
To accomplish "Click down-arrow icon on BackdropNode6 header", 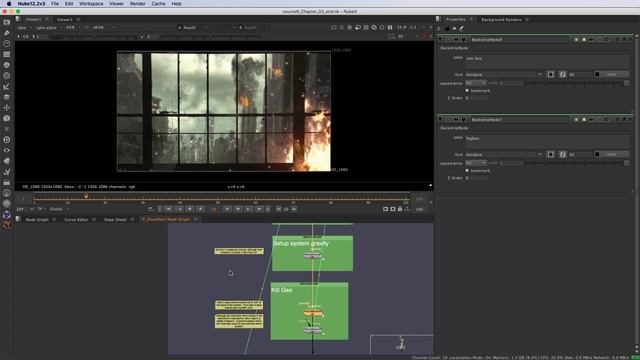I will point(464,40).
